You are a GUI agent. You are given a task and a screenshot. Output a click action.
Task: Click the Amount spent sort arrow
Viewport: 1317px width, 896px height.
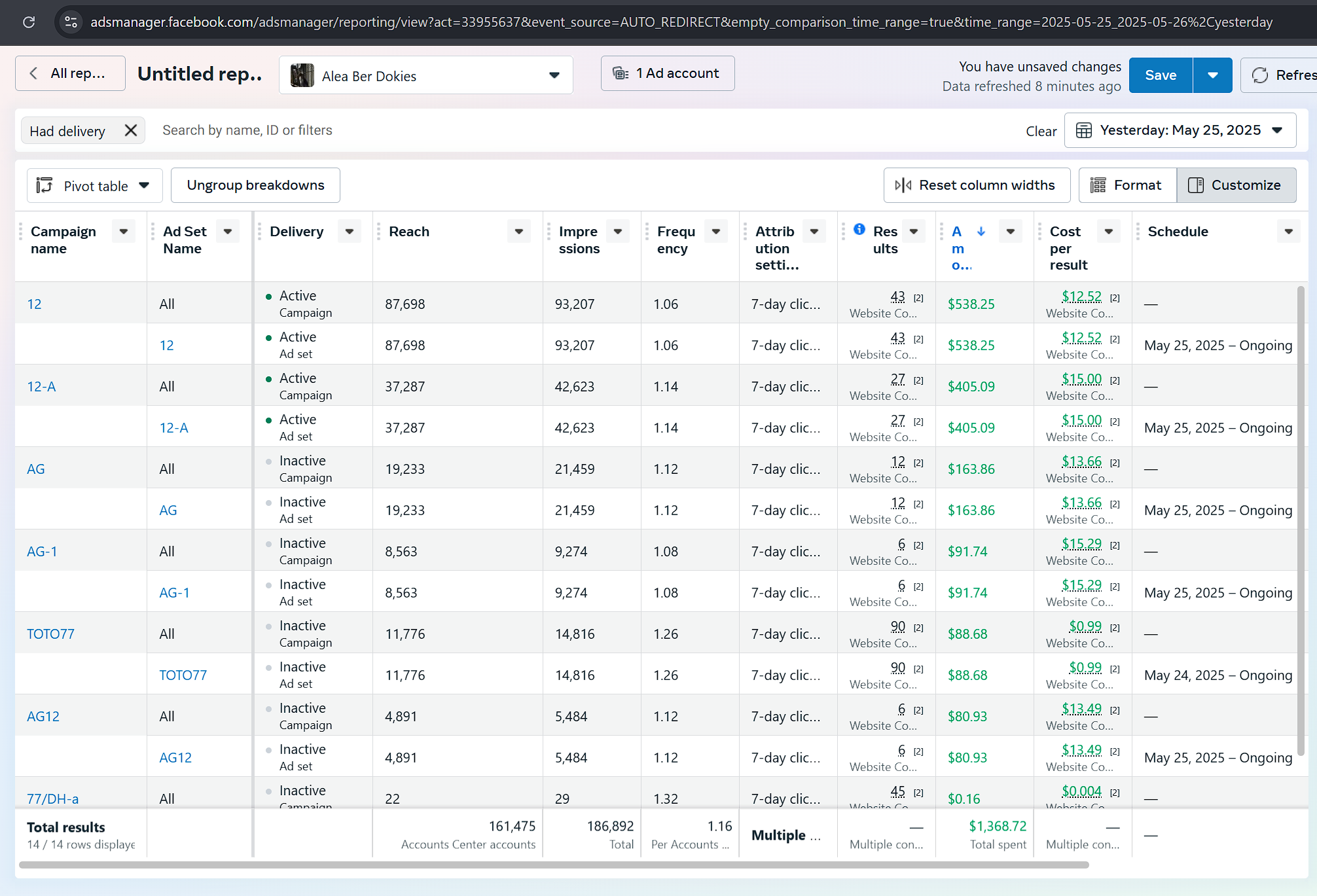[x=981, y=231]
